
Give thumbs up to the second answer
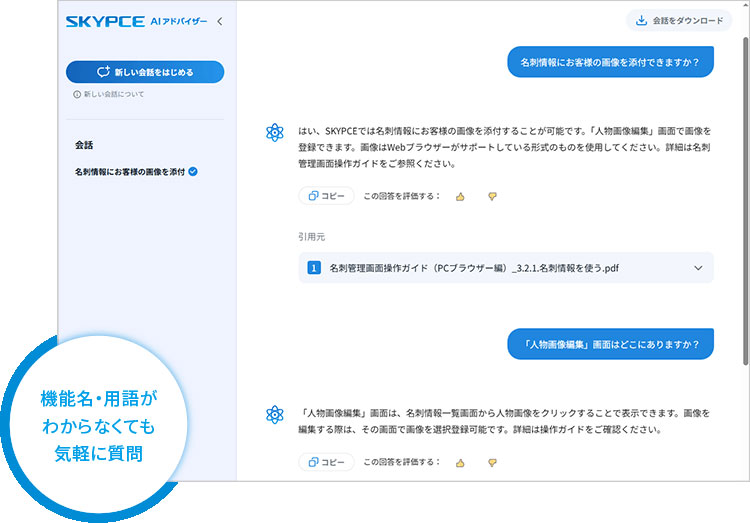pyautogui.click(x=460, y=463)
